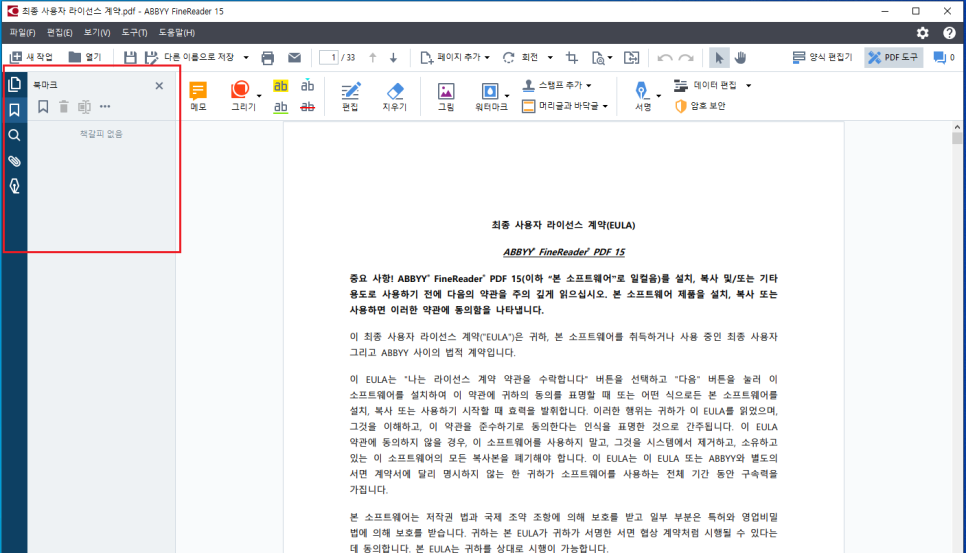Select the 그리기 drawing tool
This screenshot has height=553, width=966.
click(x=242, y=96)
